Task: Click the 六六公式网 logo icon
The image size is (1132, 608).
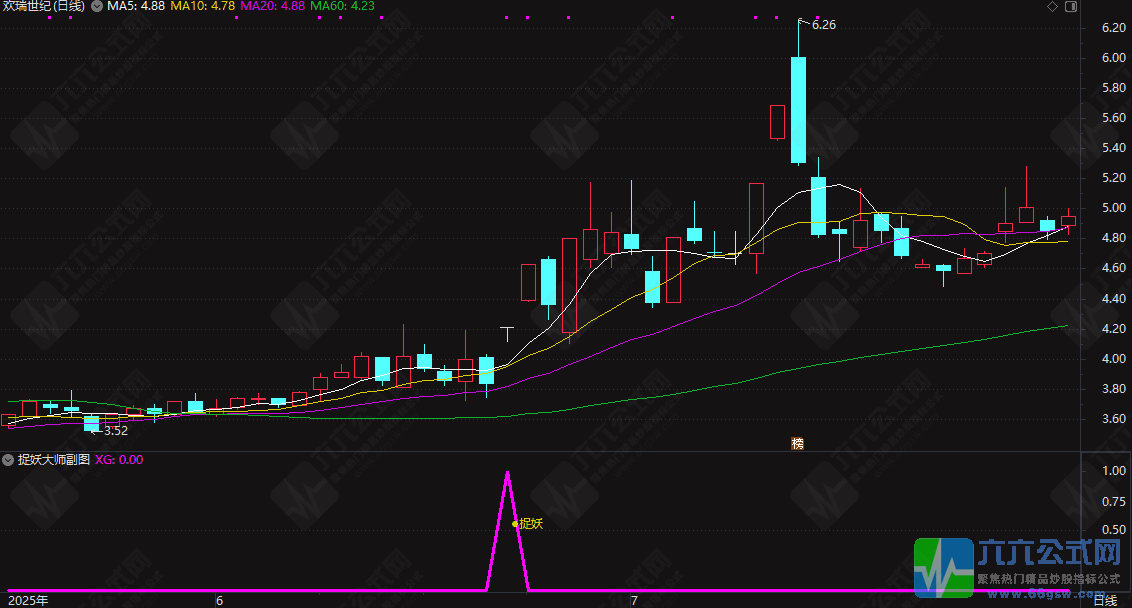Action: pyautogui.click(x=945, y=567)
